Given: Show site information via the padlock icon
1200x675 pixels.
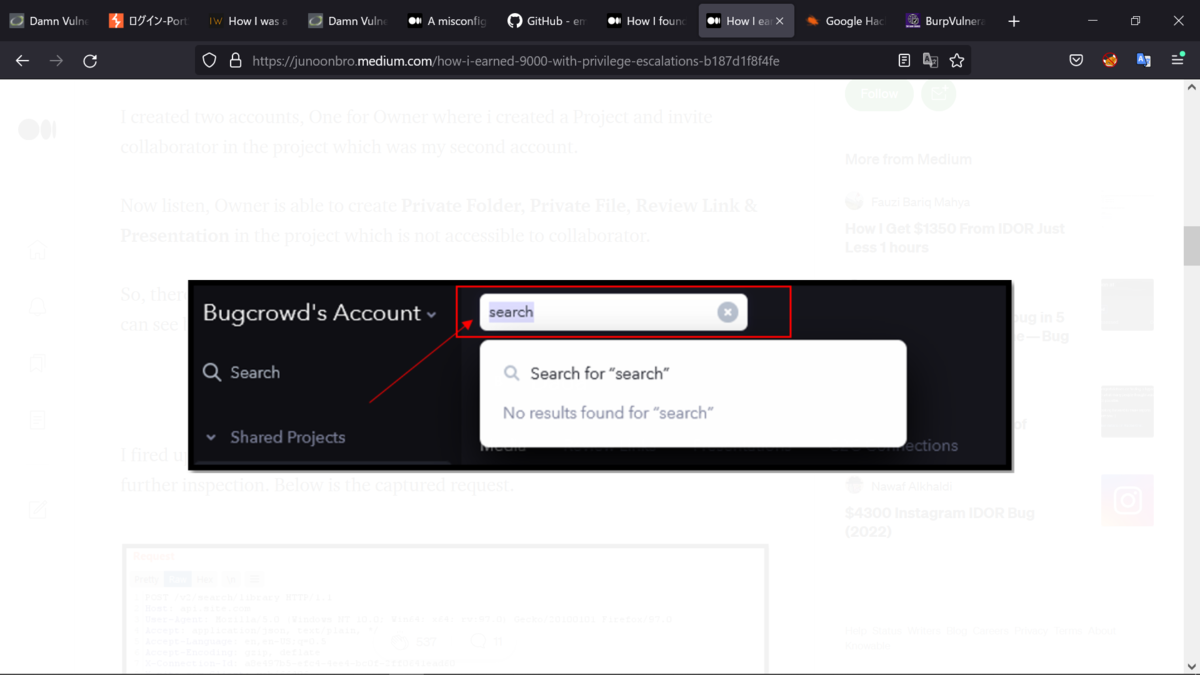Looking at the screenshot, I should point(235,61).
